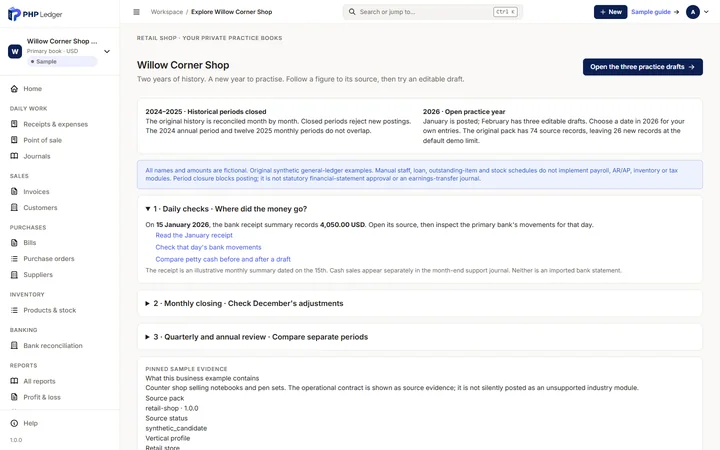The width and height of the screenshot is (720, 450).
Task: Open Compare petty cash before and after draft
Action: [x=223, y=259]
